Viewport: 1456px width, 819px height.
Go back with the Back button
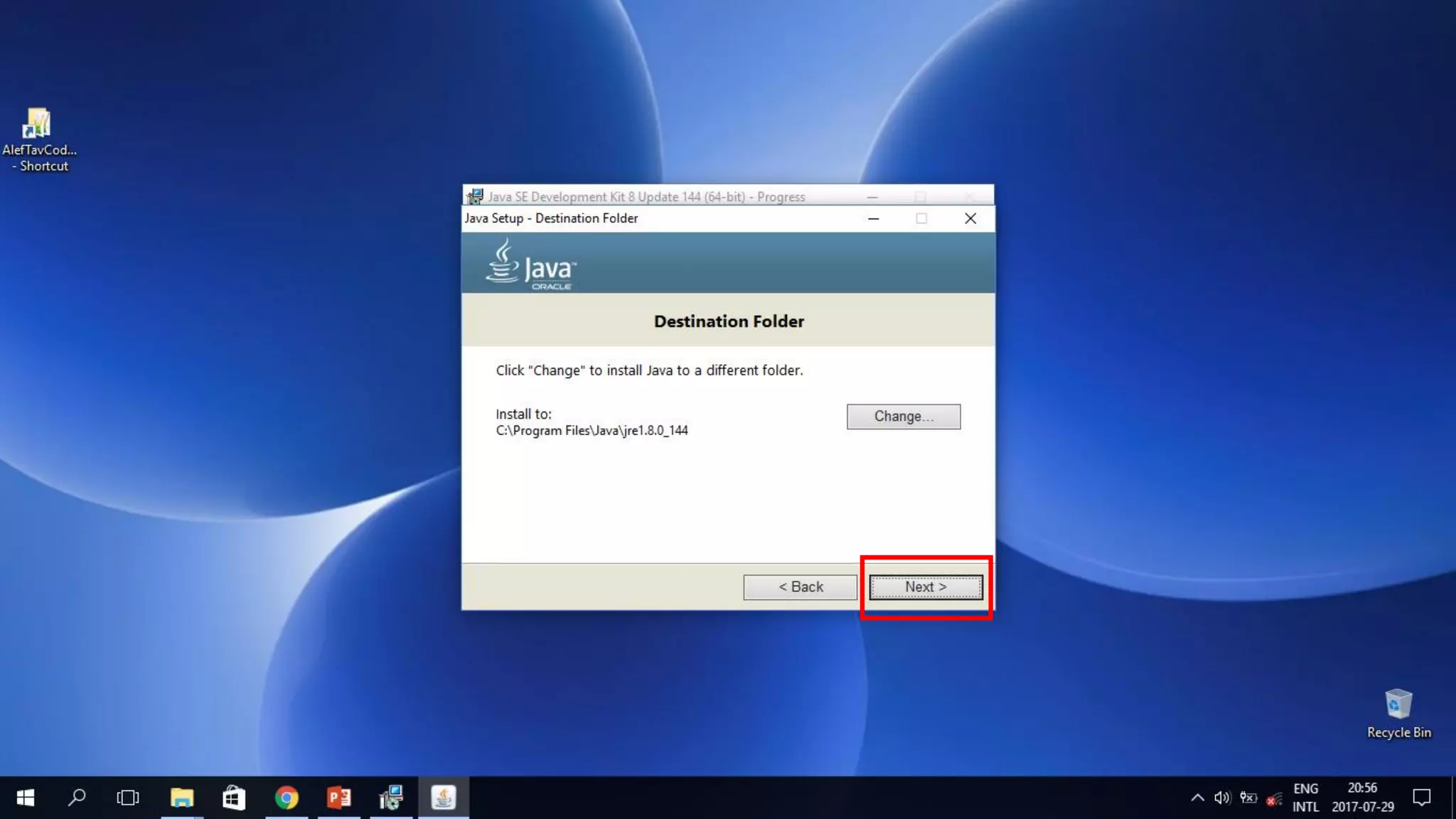pos(801,587)
